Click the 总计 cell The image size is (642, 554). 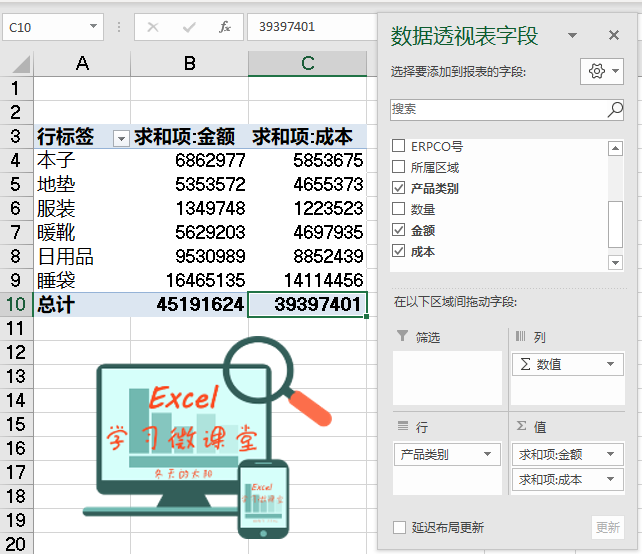tap(82, 304)
